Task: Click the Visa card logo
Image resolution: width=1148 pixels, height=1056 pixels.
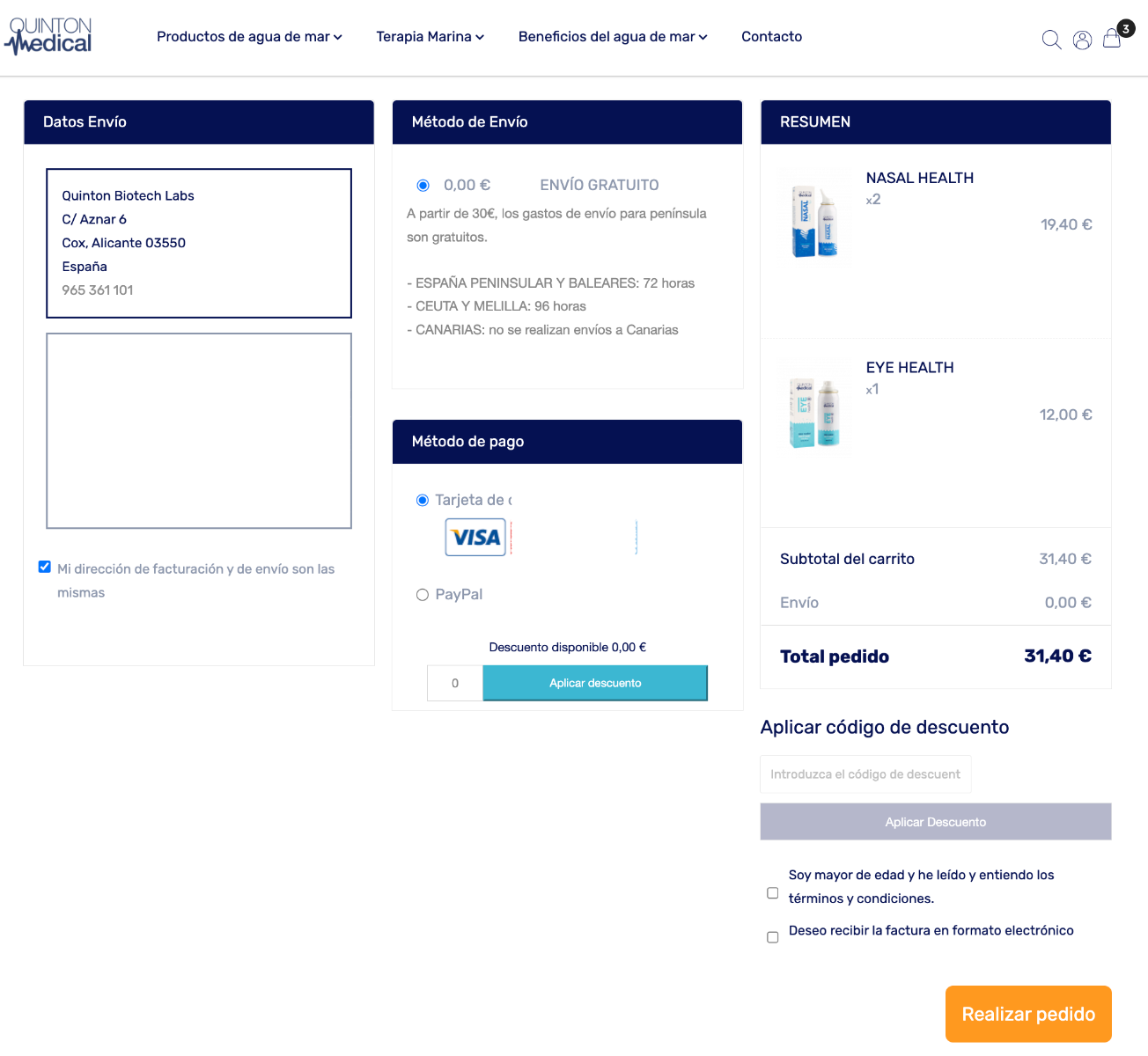Action: click(x=475, y=538)
